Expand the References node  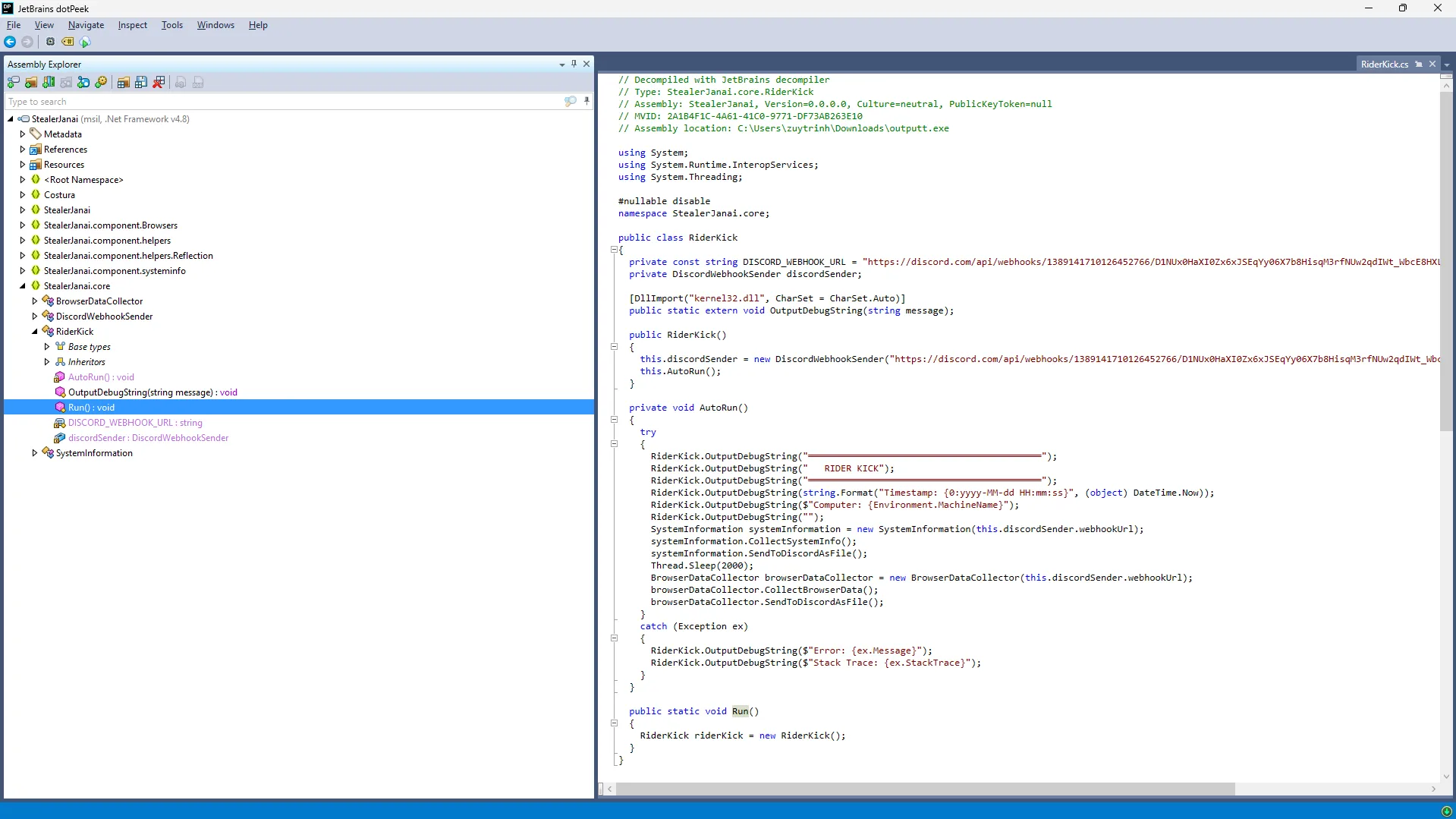[x=23, y=150]
